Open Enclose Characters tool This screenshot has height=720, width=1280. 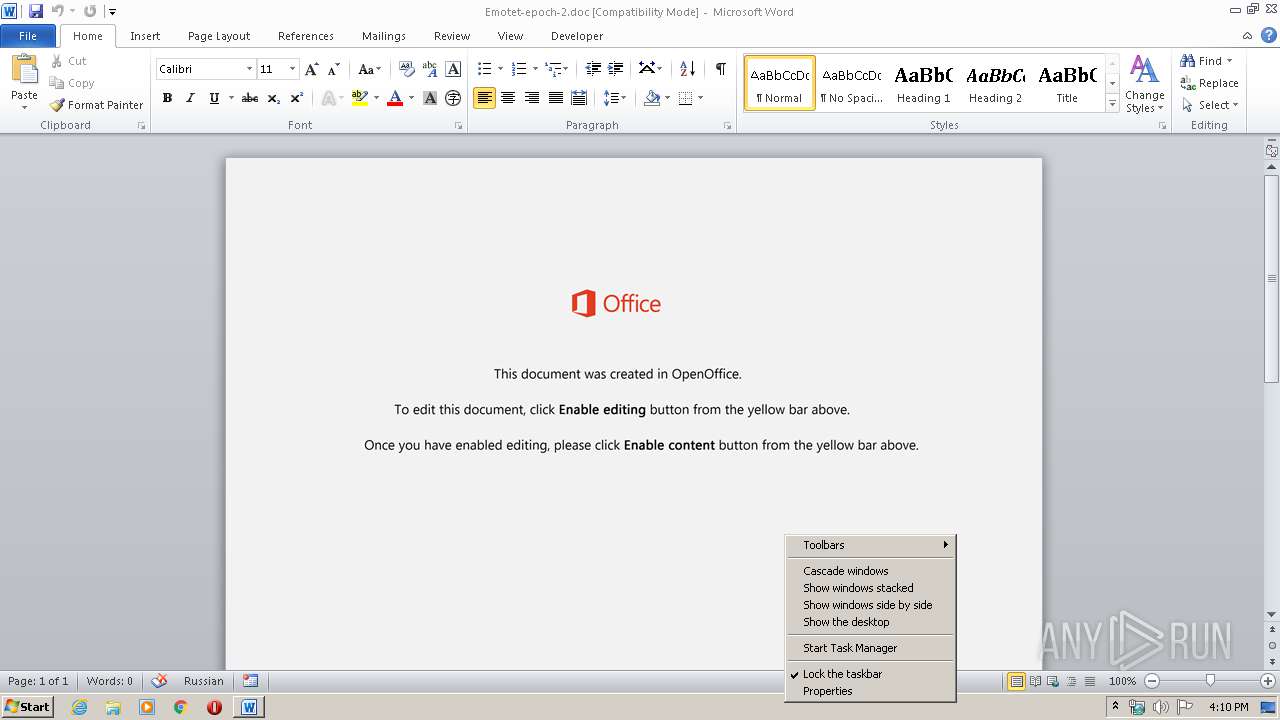[453, 98]
